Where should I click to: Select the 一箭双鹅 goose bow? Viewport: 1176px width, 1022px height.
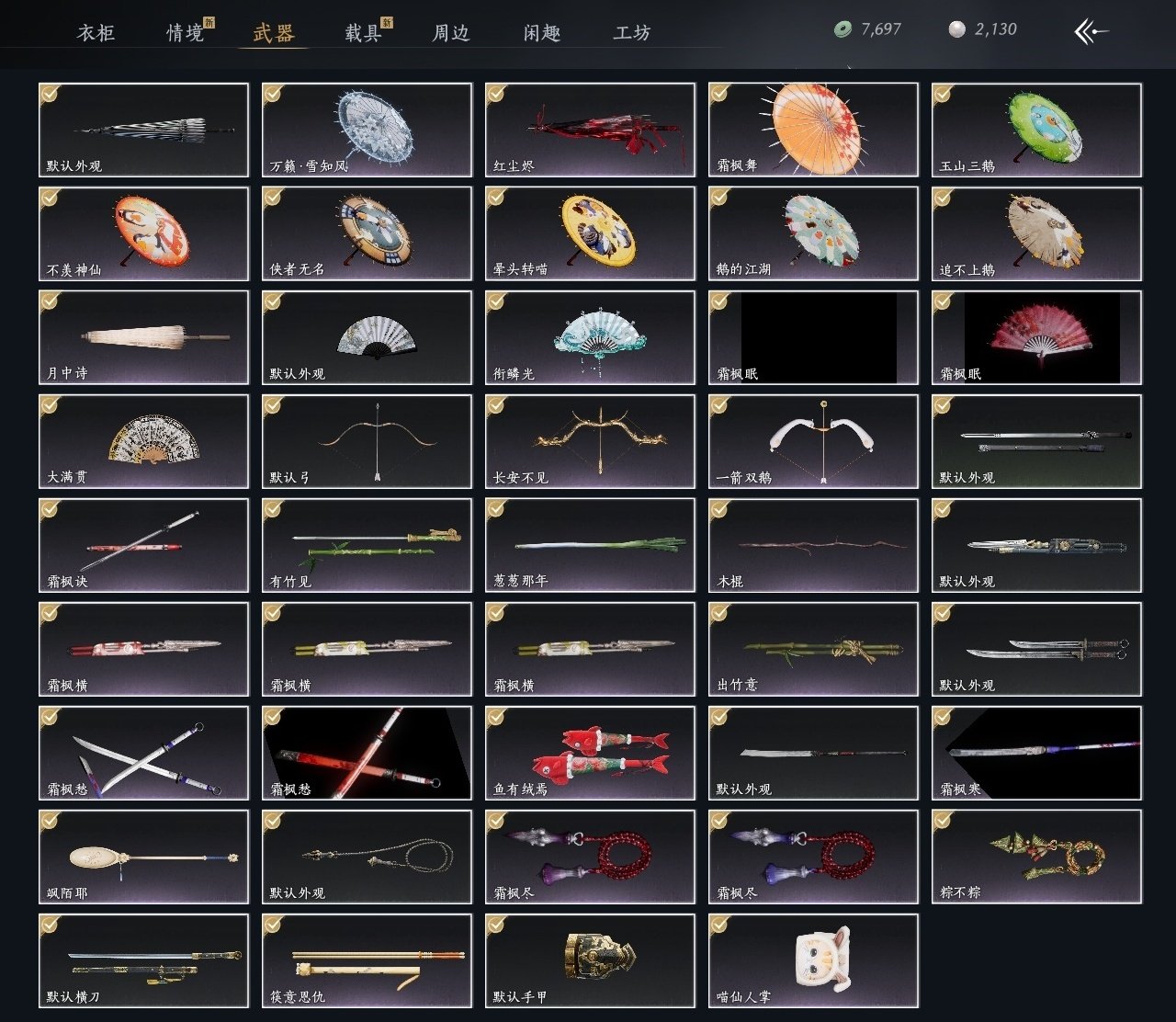(813, 441)
